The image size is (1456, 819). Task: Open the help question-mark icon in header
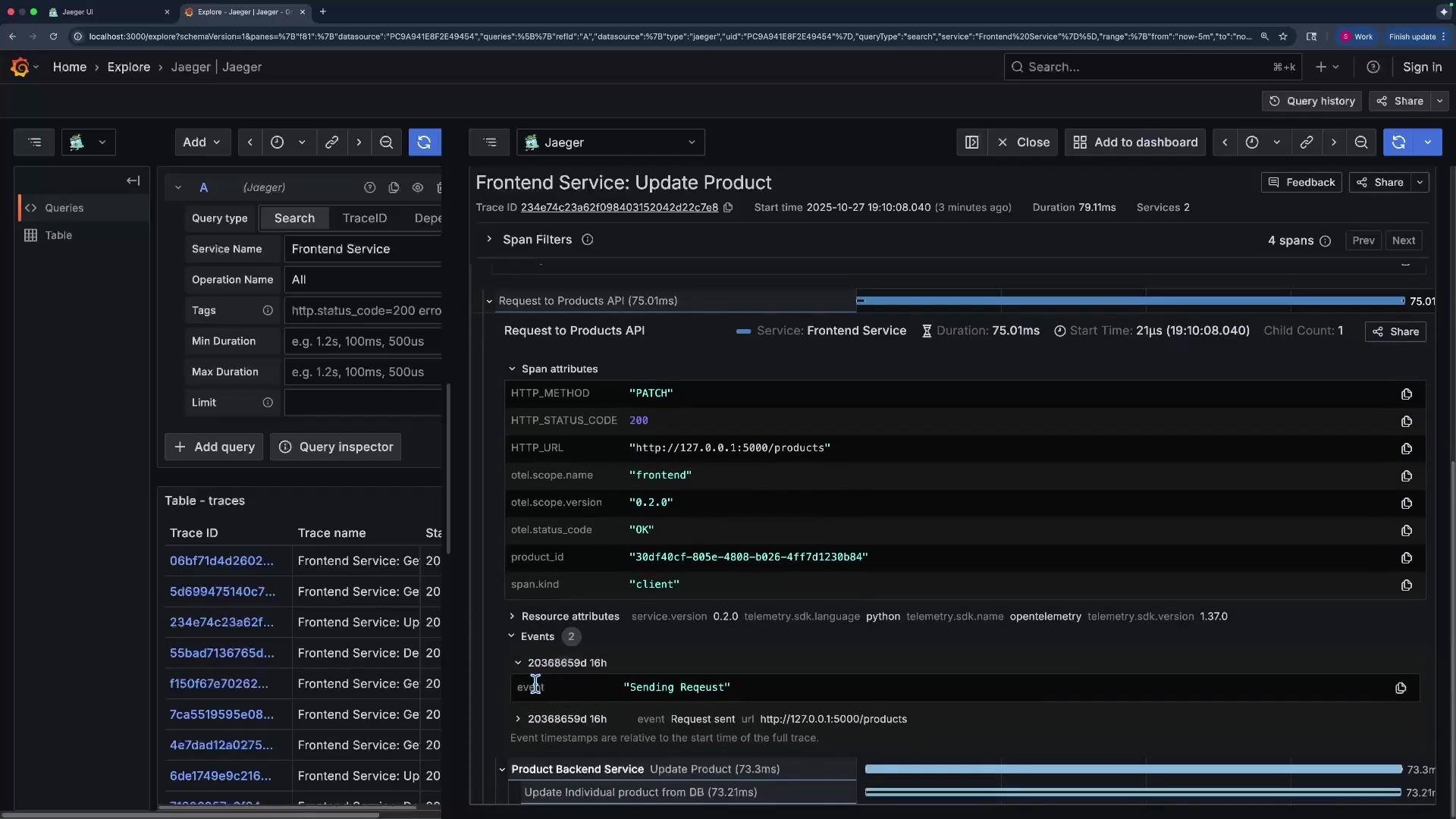[x=1373, y=67]
